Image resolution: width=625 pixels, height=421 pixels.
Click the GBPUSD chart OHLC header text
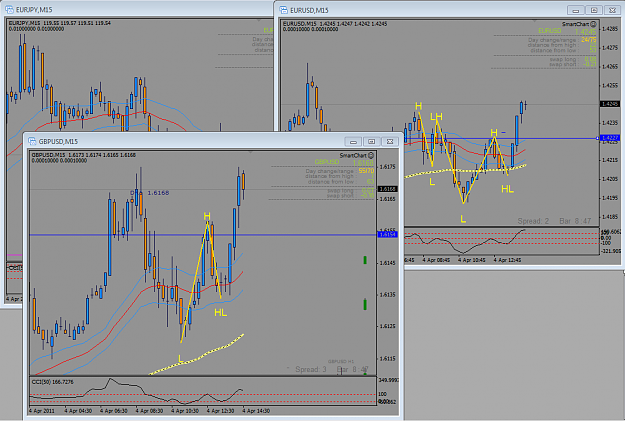click(x=84, y=157)
